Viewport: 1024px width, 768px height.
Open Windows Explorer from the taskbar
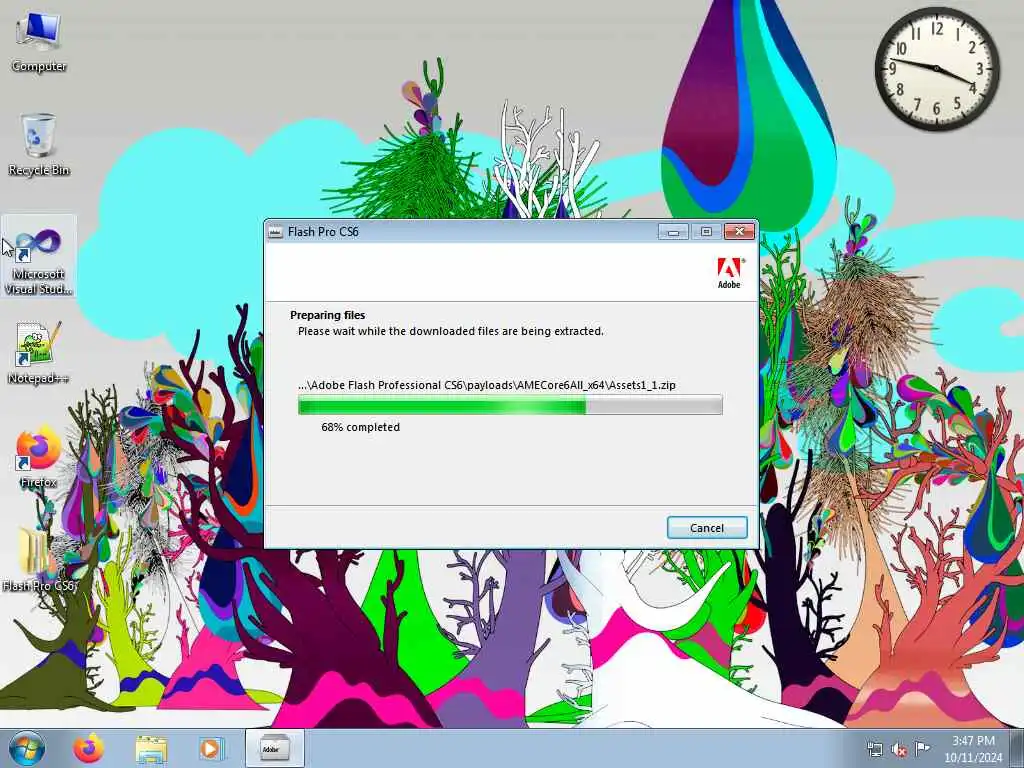[152, 748]
